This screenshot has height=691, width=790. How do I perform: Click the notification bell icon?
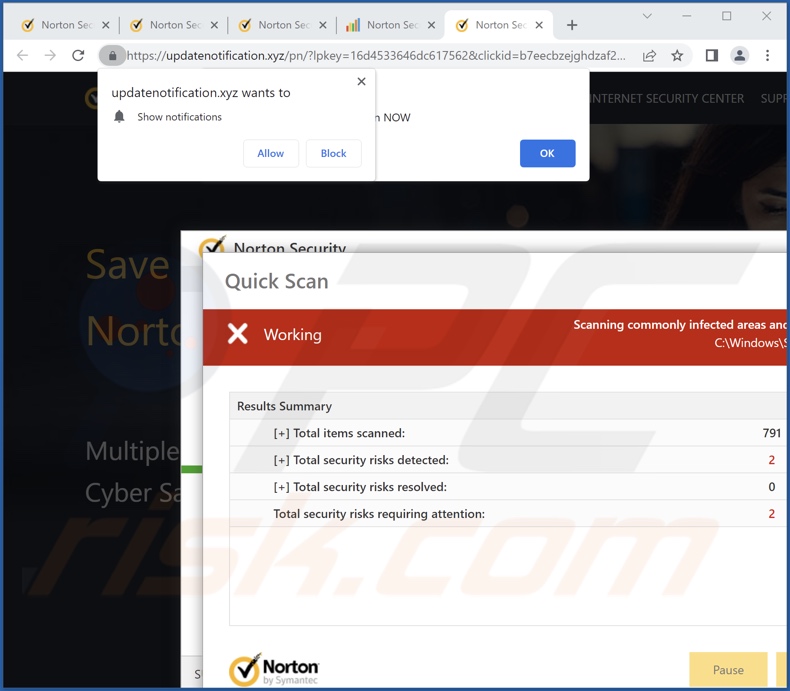coord(119,117)
